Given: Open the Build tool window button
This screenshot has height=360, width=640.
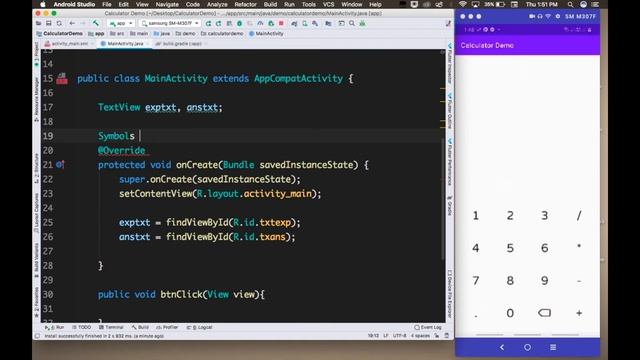Looking at the screenshot, I should pyautogui.click(x=140, y=327).
